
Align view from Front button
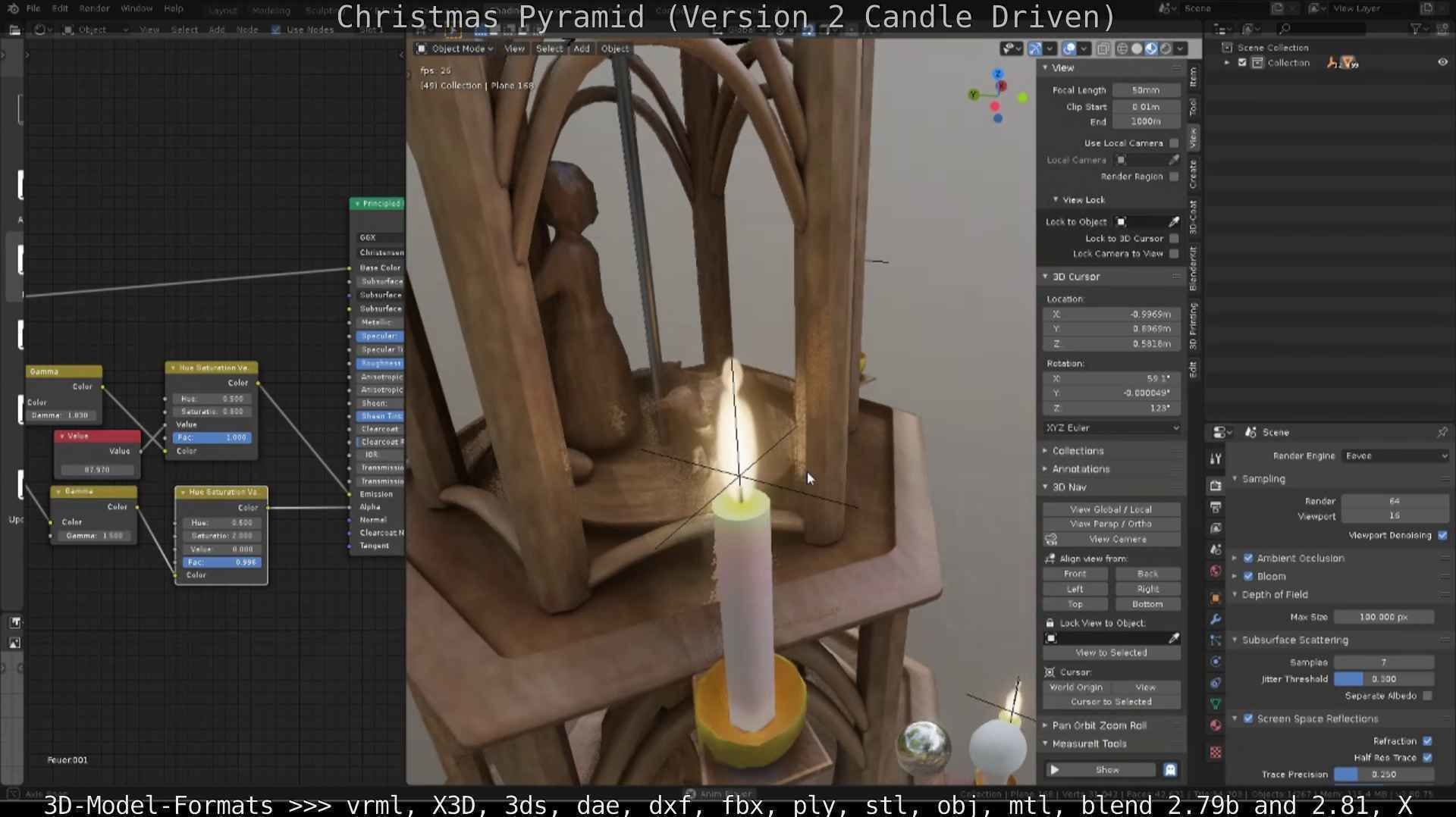click(x=1075, y=574)
